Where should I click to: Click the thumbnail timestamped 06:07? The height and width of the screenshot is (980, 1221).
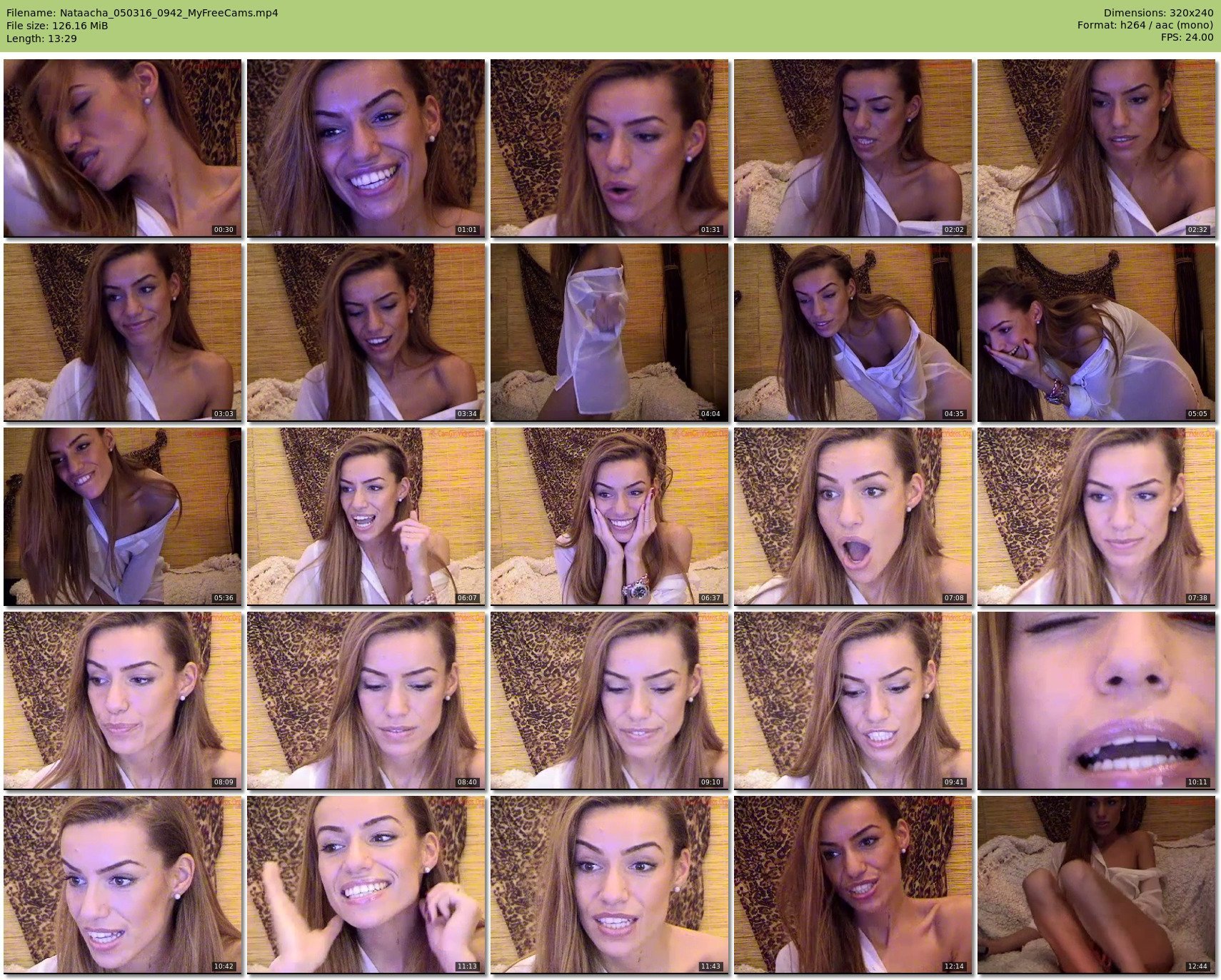click(x=366, y=516)
